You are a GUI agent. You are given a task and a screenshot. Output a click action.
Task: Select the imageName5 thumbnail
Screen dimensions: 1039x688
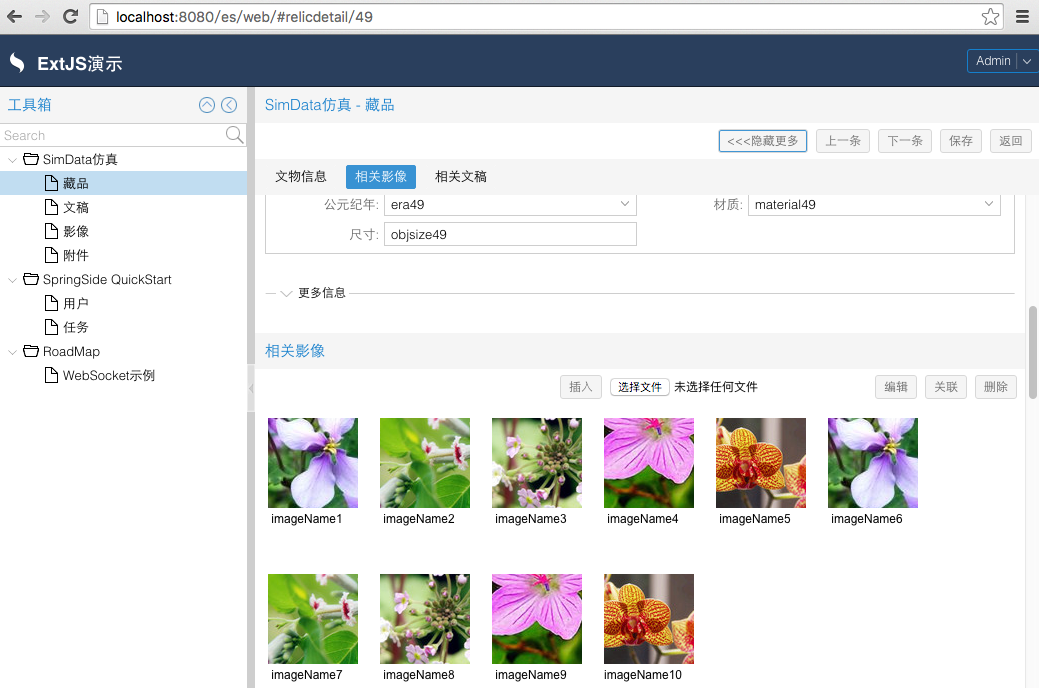761,463
